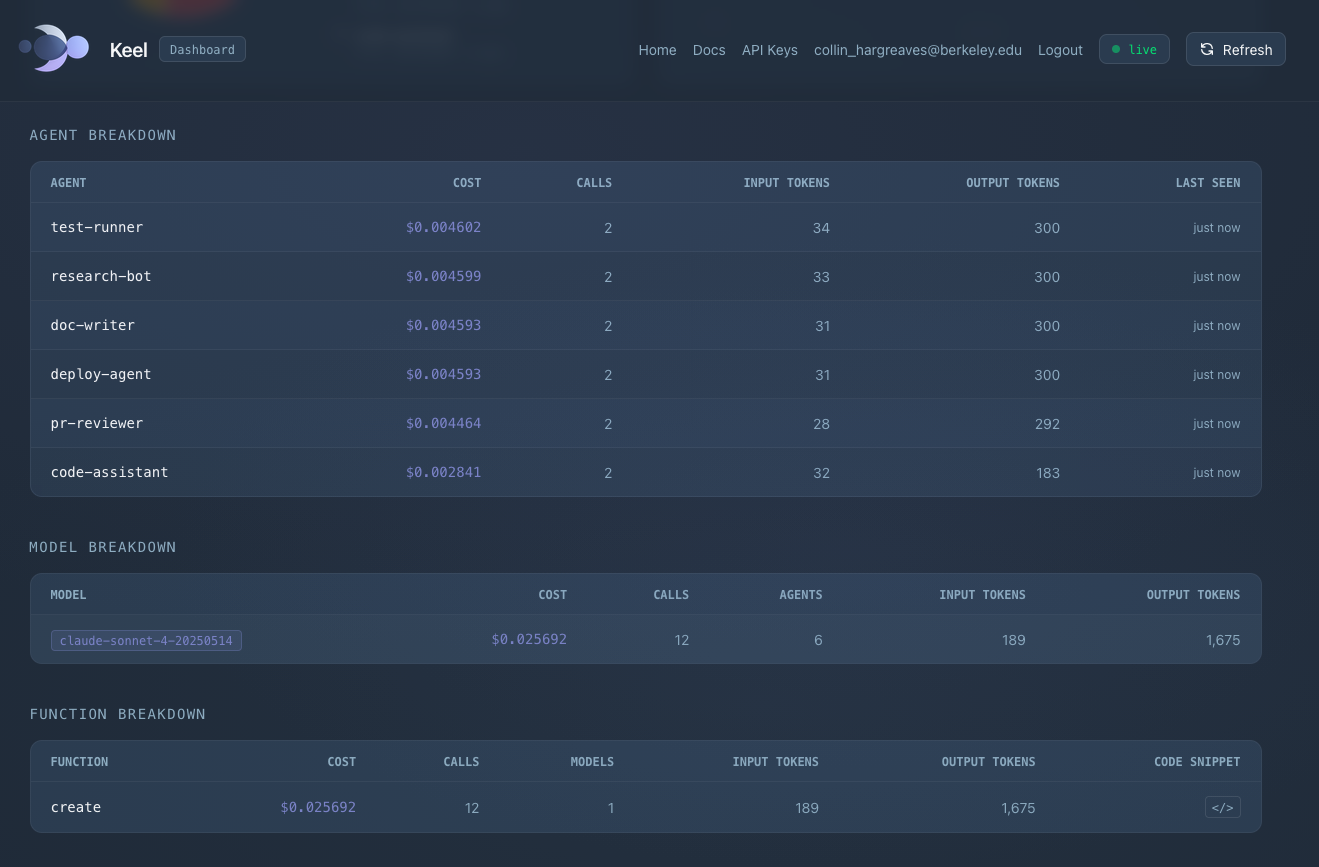Open the API Keys page

pyautogui.click(x=770, y=50)
